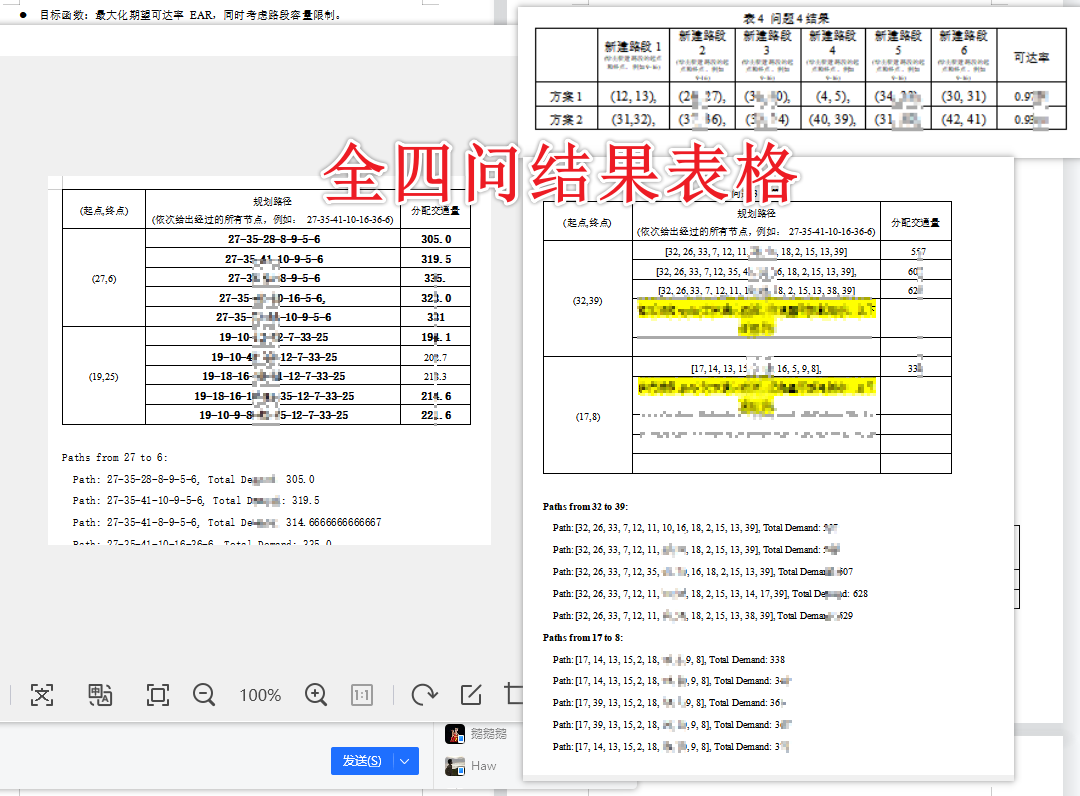This screenshot has height=796, width=1080.
Task: Click the 发送(S) send button
Action: (x=362, y=761)
